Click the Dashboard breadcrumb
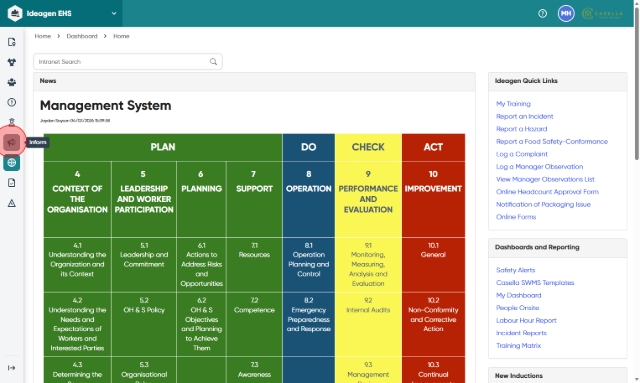The image size is (640, 383). click(x=82, y=36)
